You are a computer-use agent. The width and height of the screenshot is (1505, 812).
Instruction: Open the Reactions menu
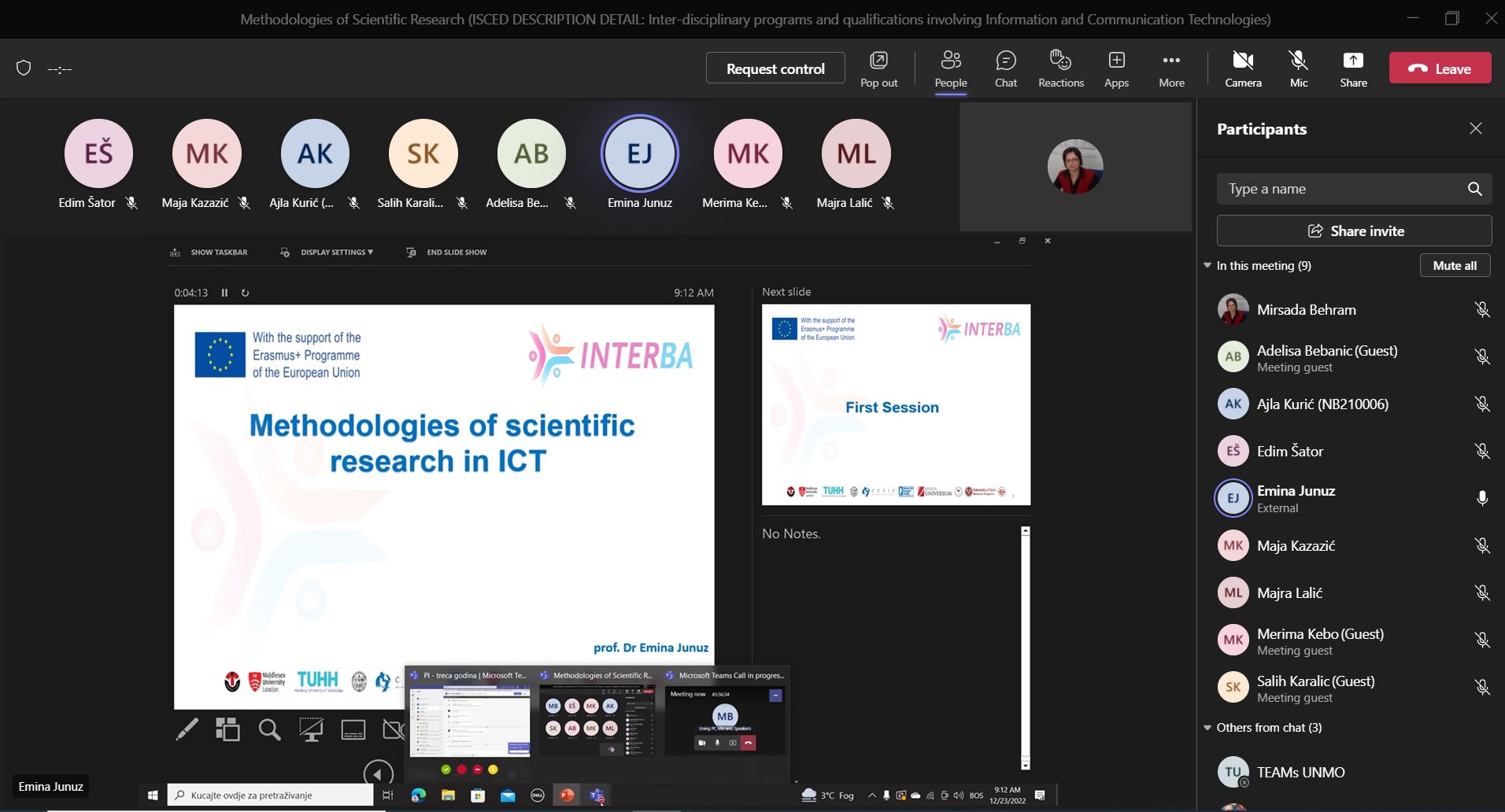coord(1060,69)
